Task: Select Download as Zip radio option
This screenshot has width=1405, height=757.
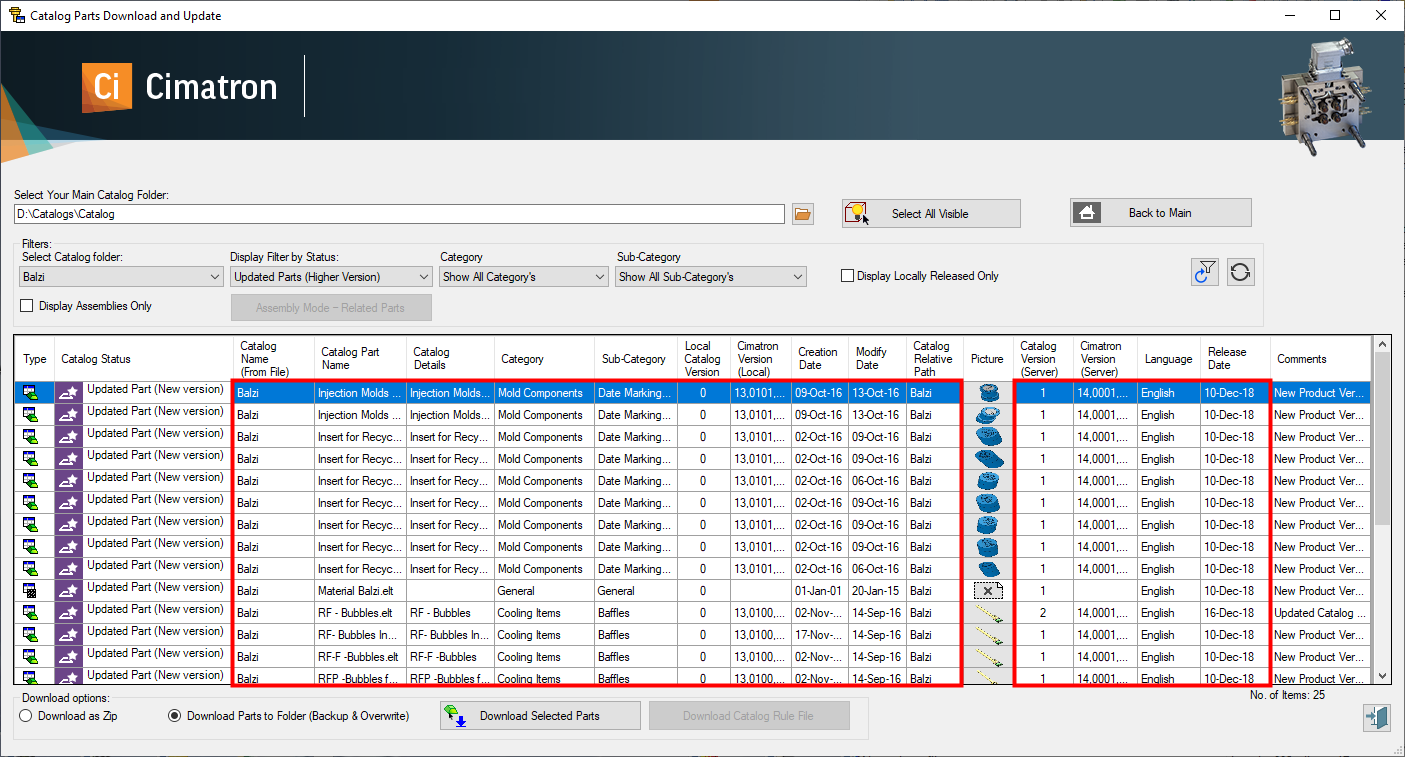Action: point(27,716)
